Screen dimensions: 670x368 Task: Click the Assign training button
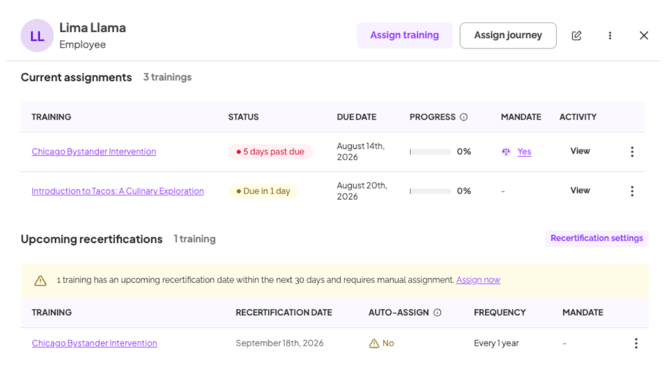tap(404, 35)
